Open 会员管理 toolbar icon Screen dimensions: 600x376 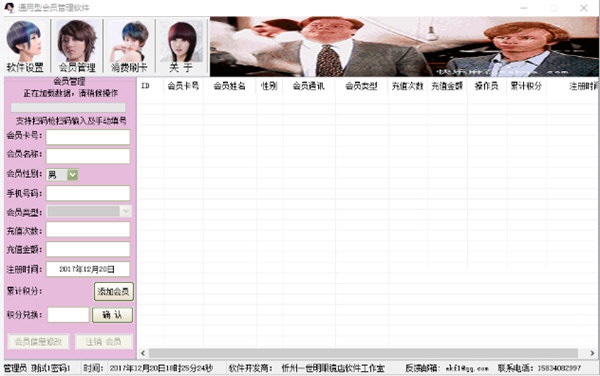[x=77, y=47]
